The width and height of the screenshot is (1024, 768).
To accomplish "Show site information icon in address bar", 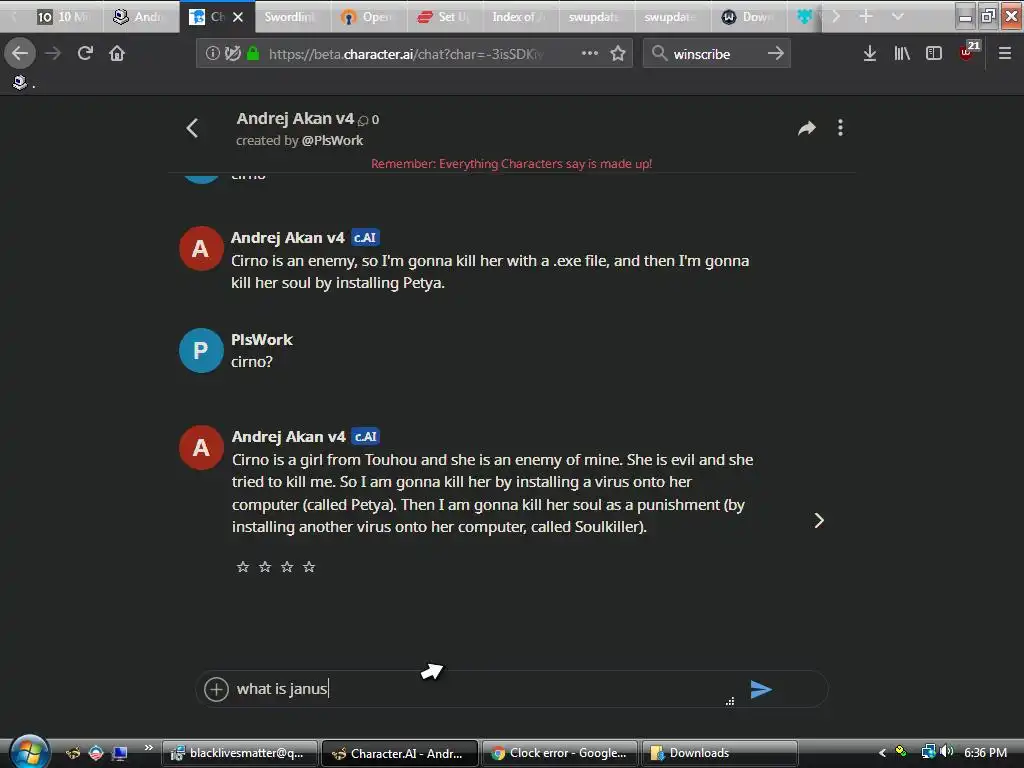I will (x=212, y=53).
